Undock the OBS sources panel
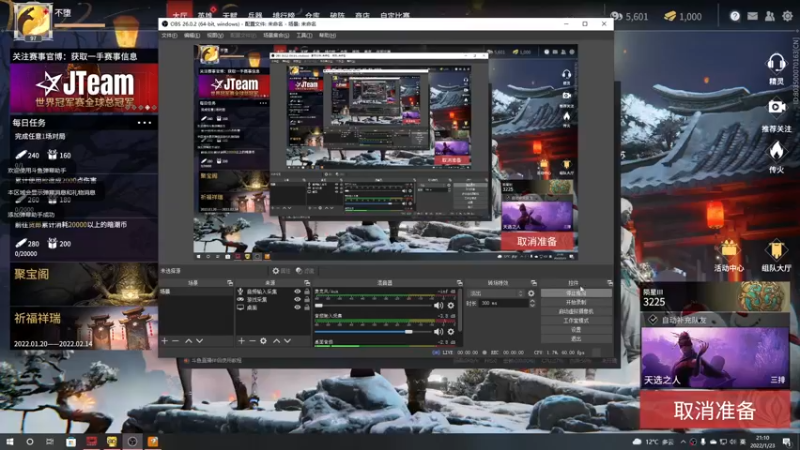Image resolution: width=800 pixels, height=450 pixels. [307, 283]
